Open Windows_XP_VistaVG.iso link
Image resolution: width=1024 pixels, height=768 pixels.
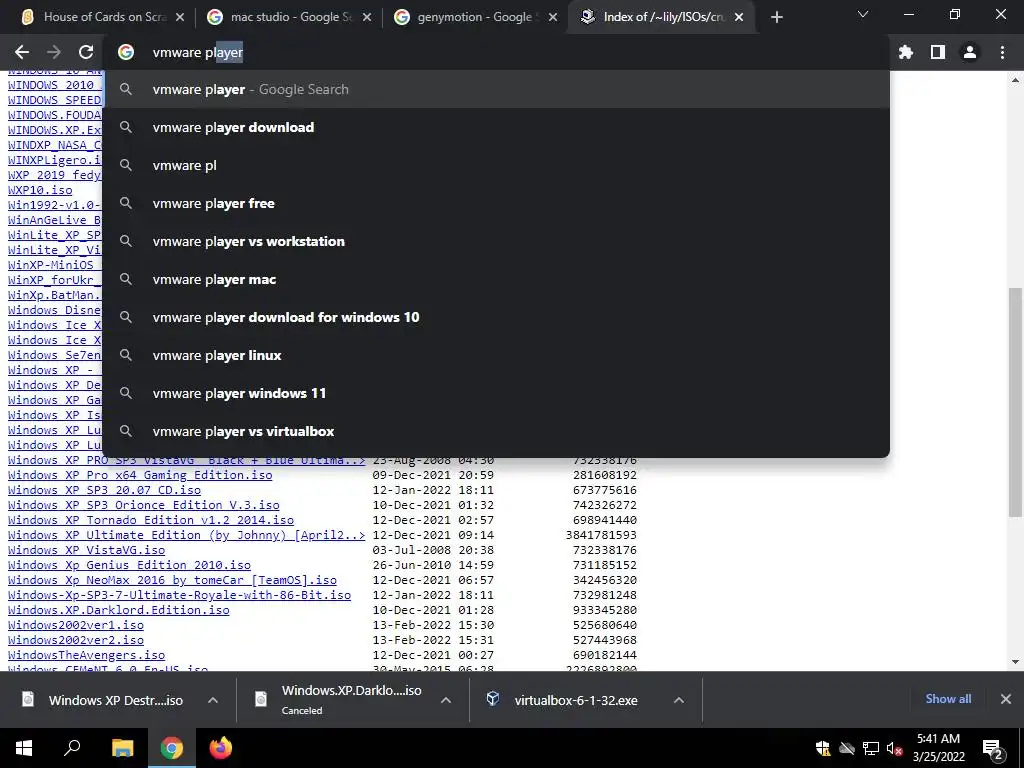click(86, 550)
